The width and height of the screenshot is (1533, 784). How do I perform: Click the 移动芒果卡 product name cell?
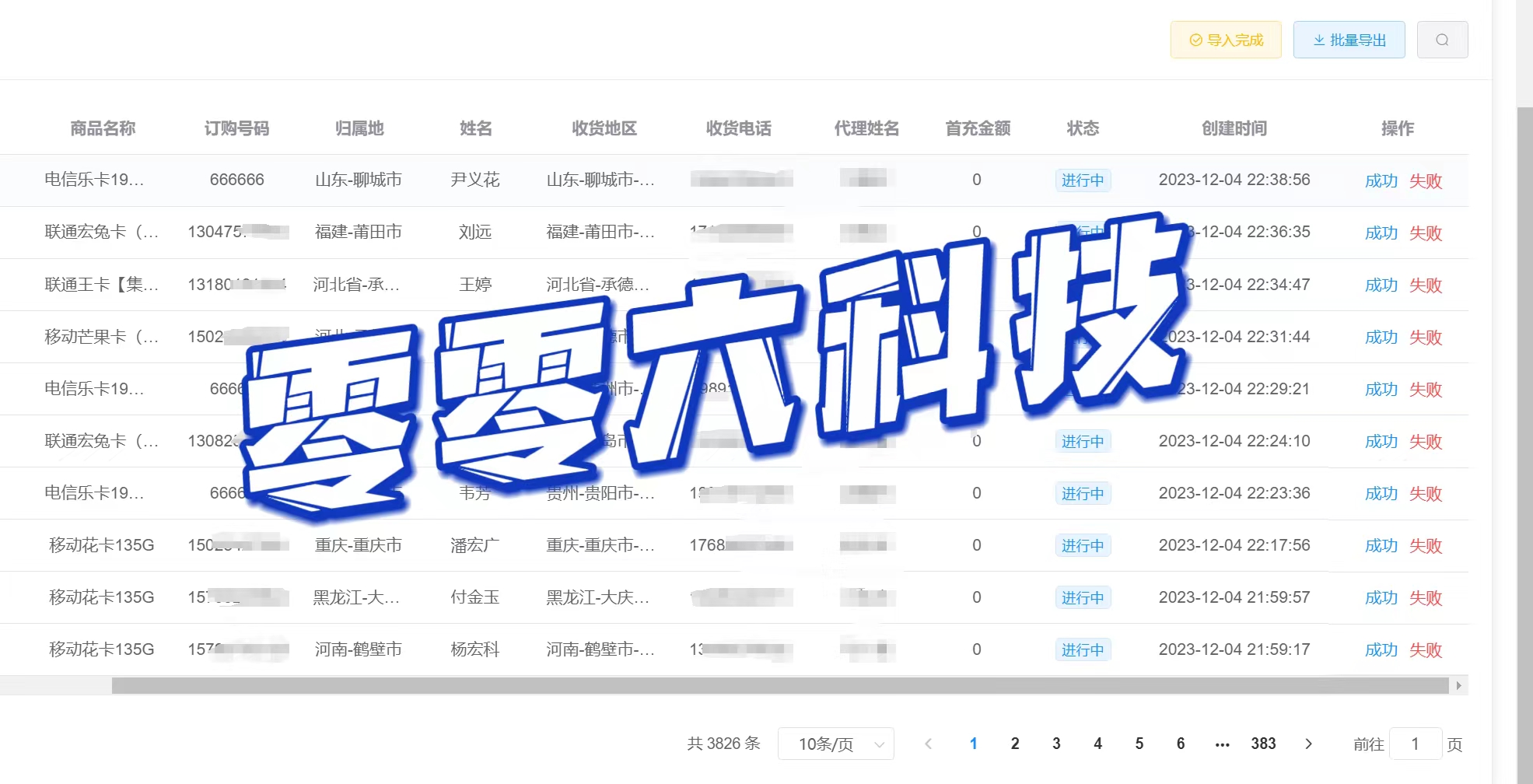coord(102,337)
